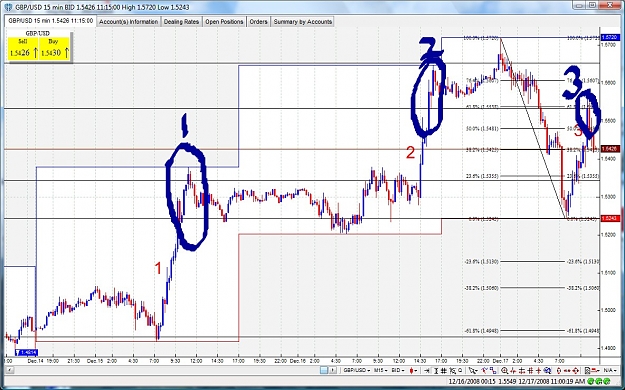625x390 pixels.
Task: Click the -38.2% (1.5060) Fibonacci label
Action: pyautogui.click(x=482, y=288)
